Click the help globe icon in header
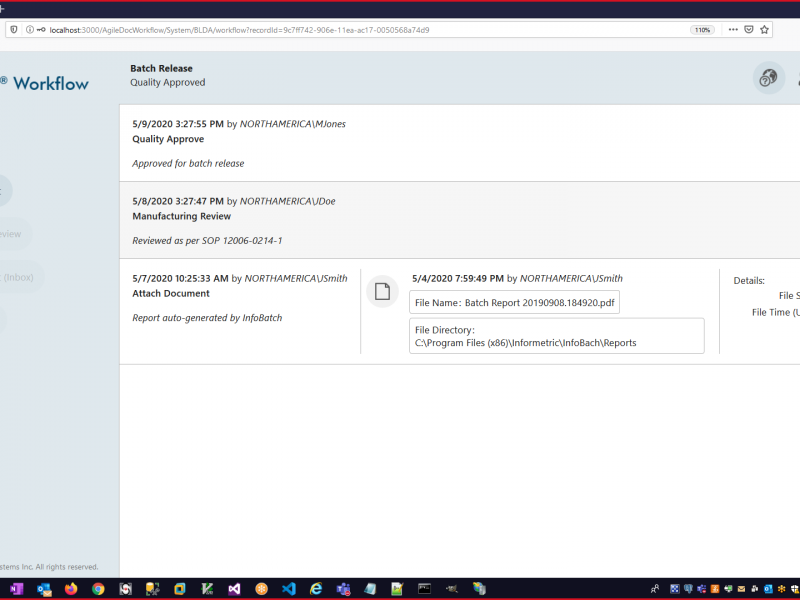Screen dimensions: 800x600 [768, 78]
